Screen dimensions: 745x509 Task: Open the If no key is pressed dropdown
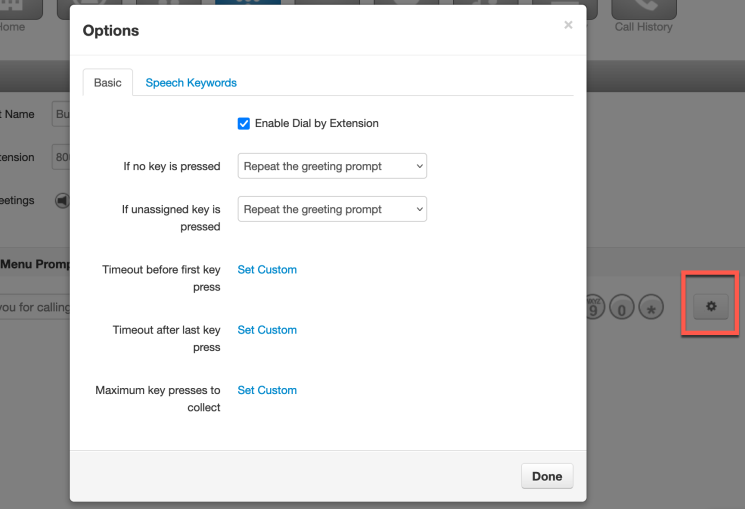tap(332, 166)
